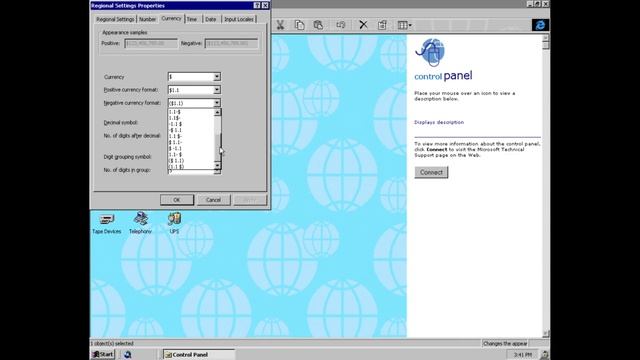
Task: Click the 'Displays description' text
Action: click(x=439, y=122)
